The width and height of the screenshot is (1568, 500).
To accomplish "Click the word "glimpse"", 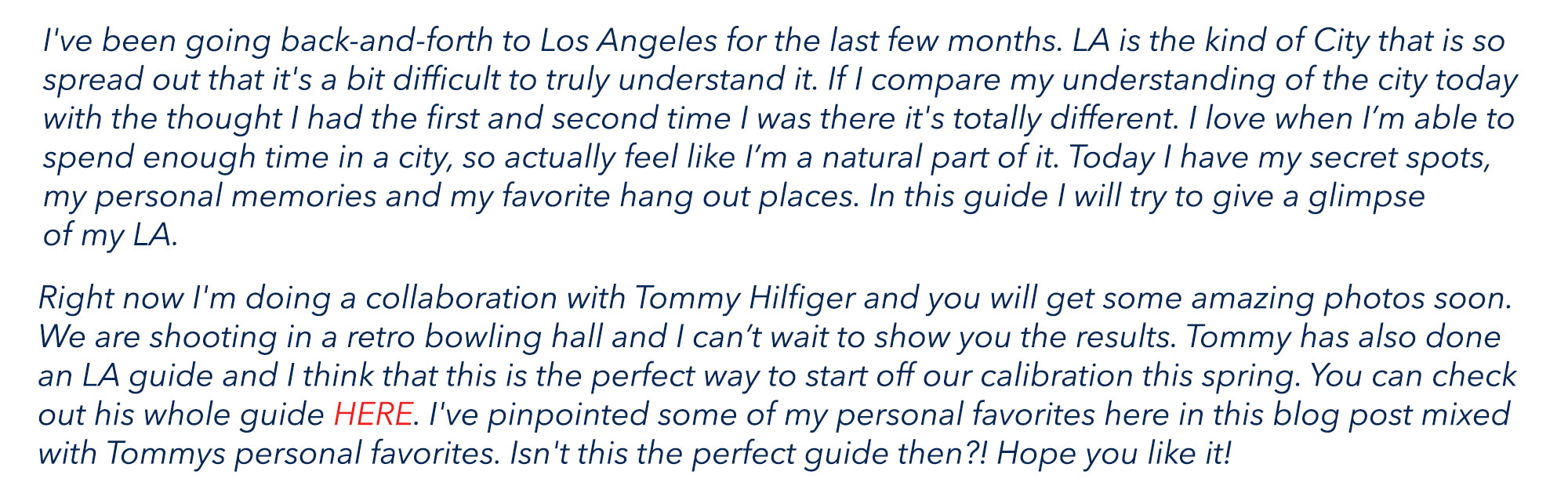I will click(1366, 197).
